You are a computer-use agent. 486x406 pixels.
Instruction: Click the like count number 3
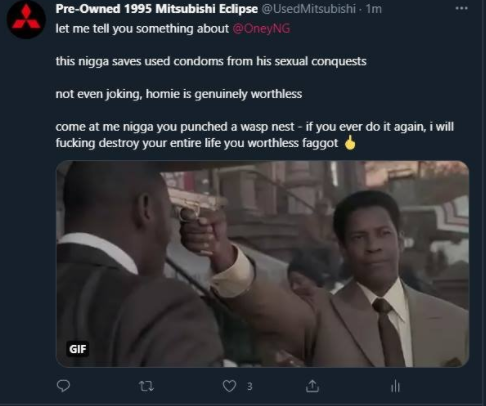(x=250, y=386)
